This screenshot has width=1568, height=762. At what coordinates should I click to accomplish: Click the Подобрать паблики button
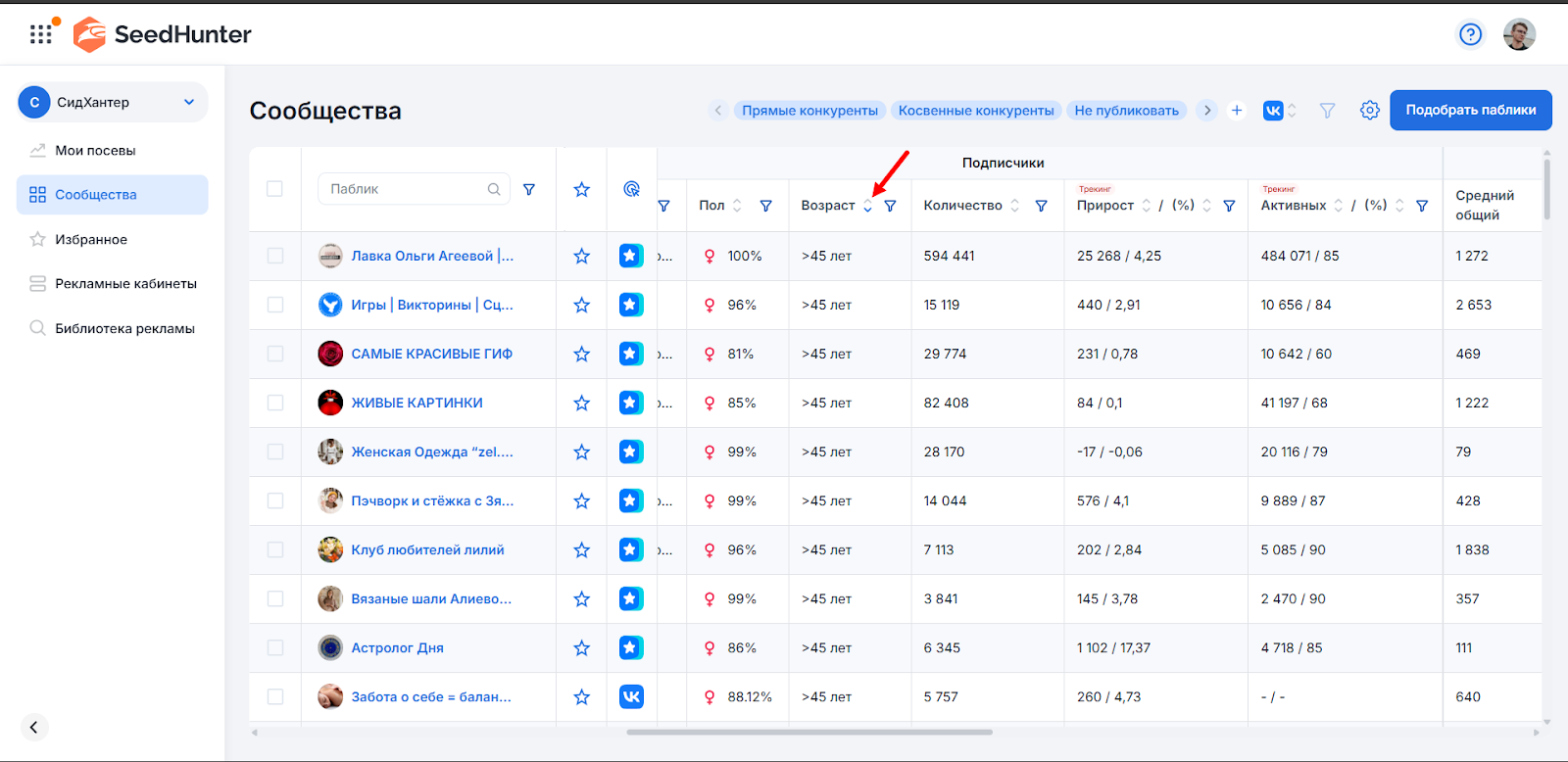coord(1470,110)
